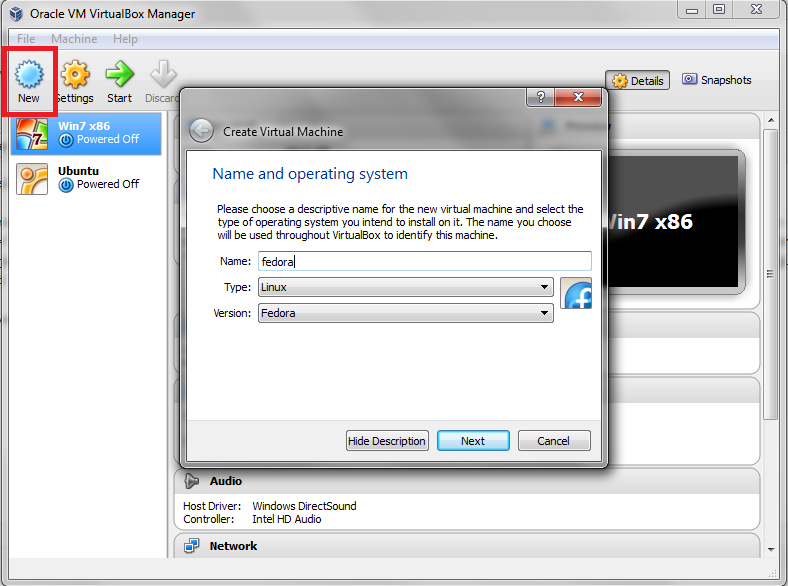The image size is (788, 586).
Task: Select Win7 x86 in machine list
Action: 86,134
